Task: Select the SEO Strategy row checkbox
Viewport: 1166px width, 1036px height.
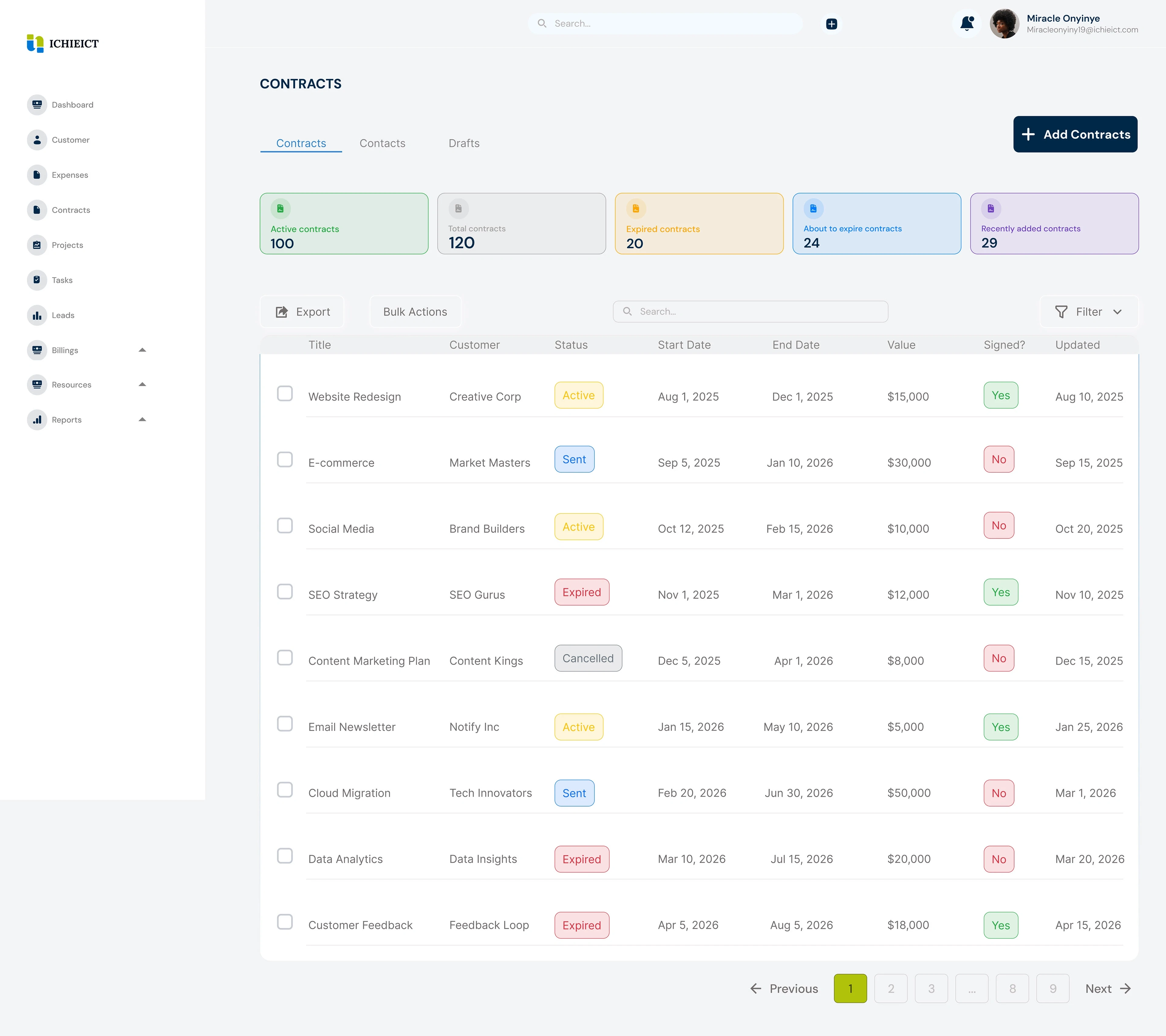Action: tap(285, 591)
